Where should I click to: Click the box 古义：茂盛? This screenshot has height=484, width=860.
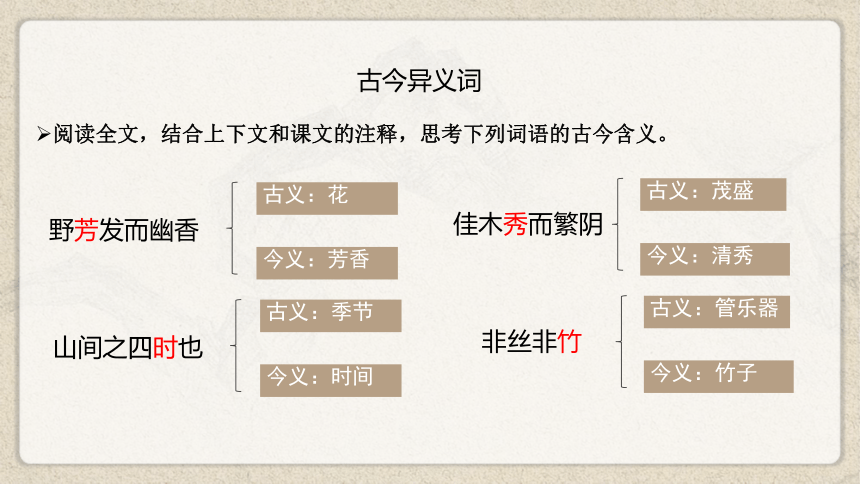pos(713,194)
